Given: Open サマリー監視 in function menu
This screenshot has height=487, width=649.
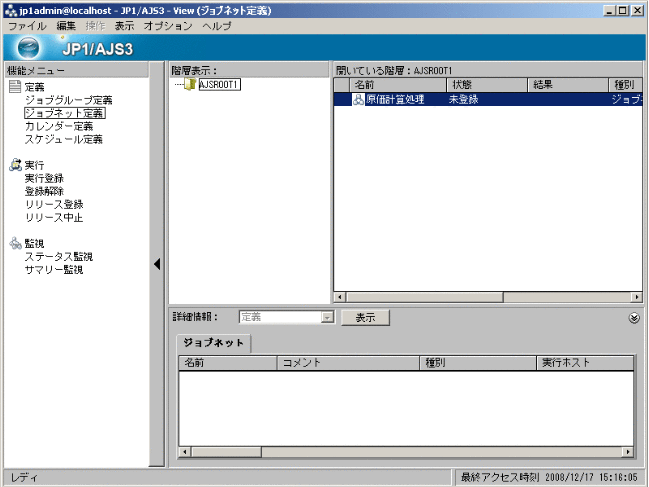Looking at the screenshot, I should [54, 270].
